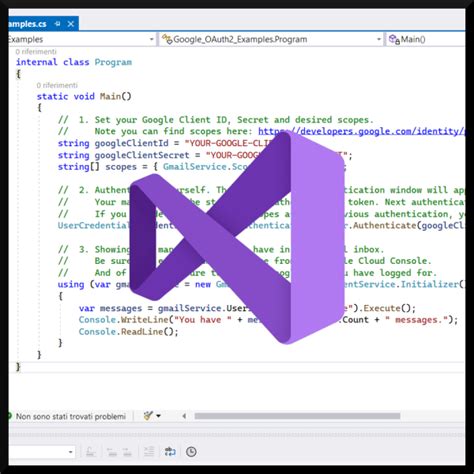The width and height of the screenshot is (474, 474).
Task: Click the find message in code icon
Action: point(91,452)
